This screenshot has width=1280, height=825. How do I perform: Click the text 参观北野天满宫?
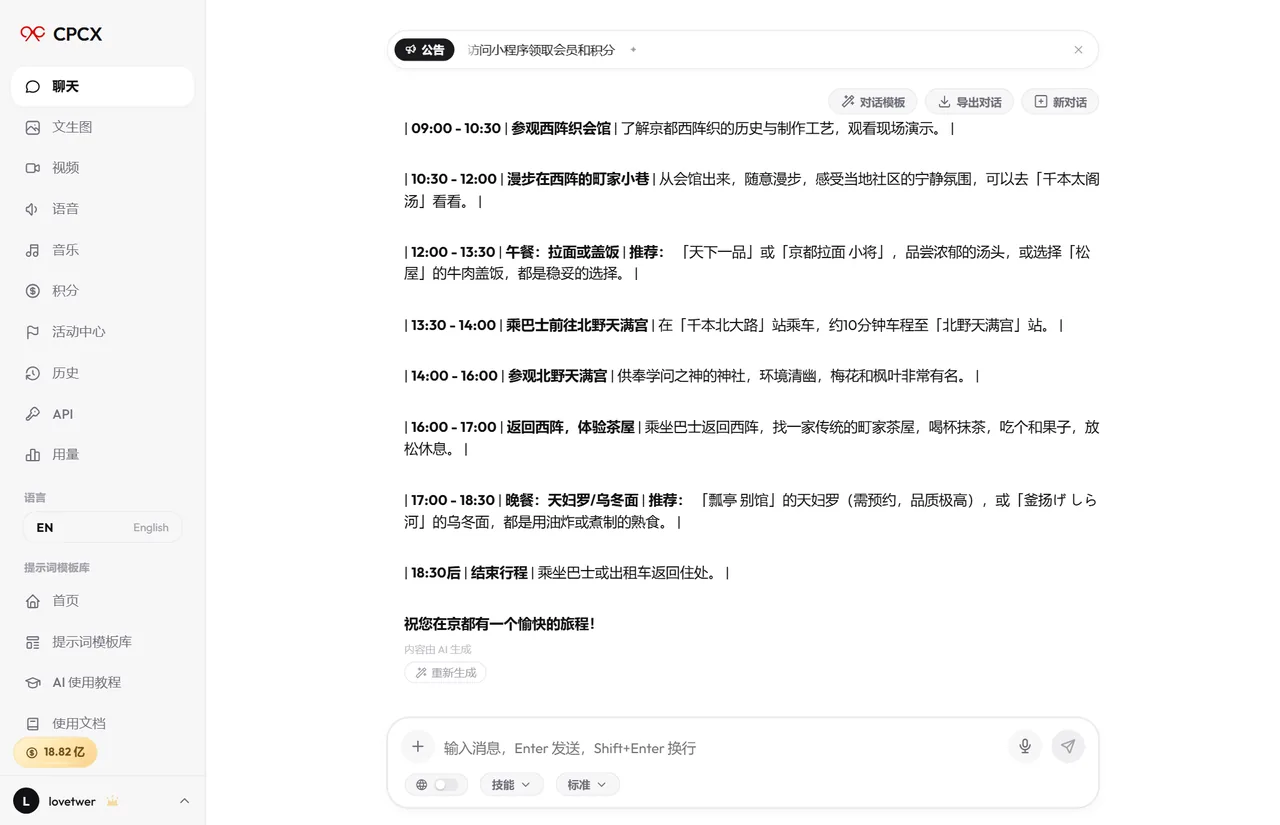pos(557,376)
